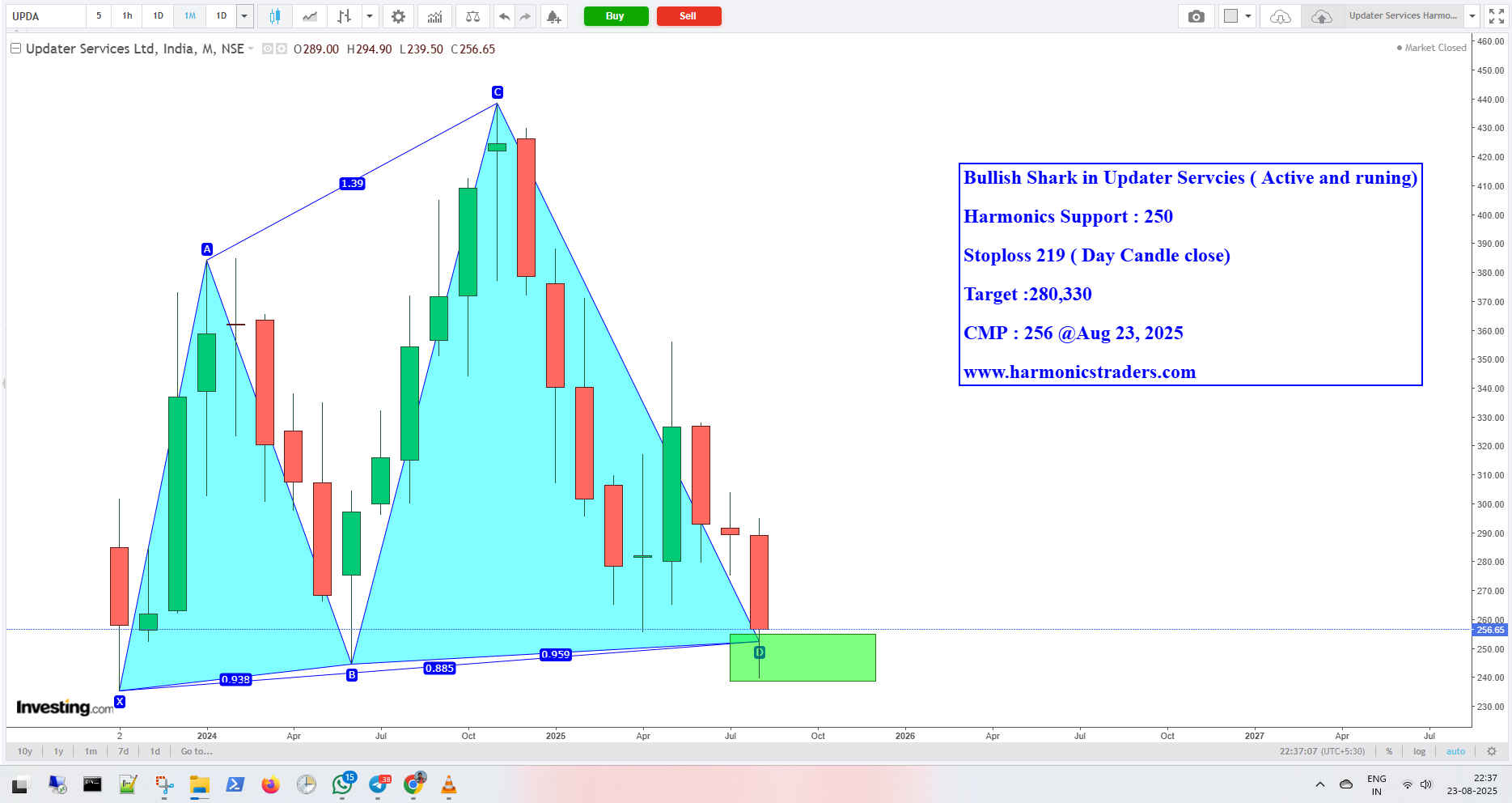This screenshot has height=803, width=1512.
Task: Toggle the auto scale option
Action: [1455, 751]
